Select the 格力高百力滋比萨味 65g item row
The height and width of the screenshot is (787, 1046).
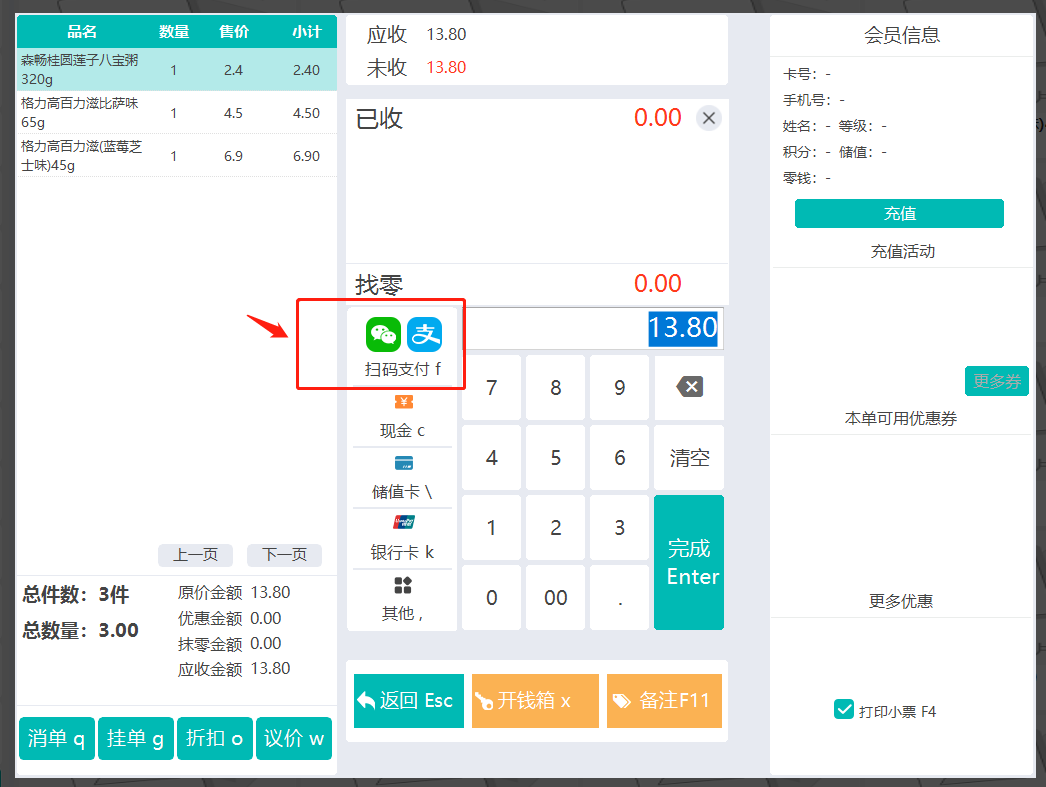click(177, 112)
